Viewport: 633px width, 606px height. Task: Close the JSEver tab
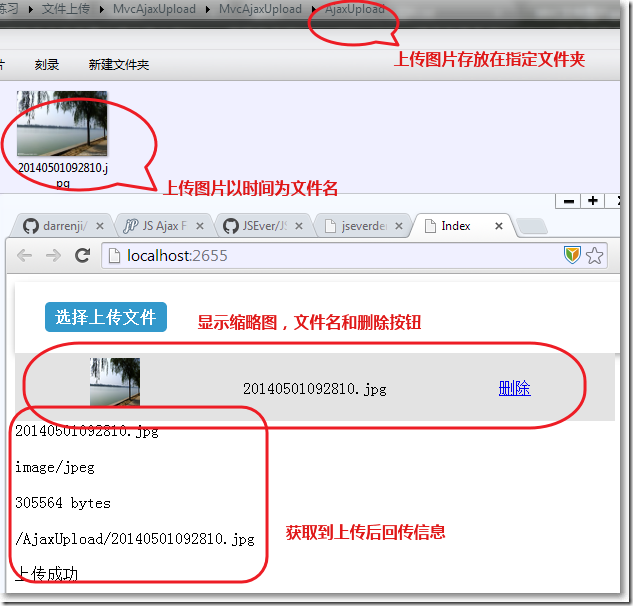click(x=299, y=226)
